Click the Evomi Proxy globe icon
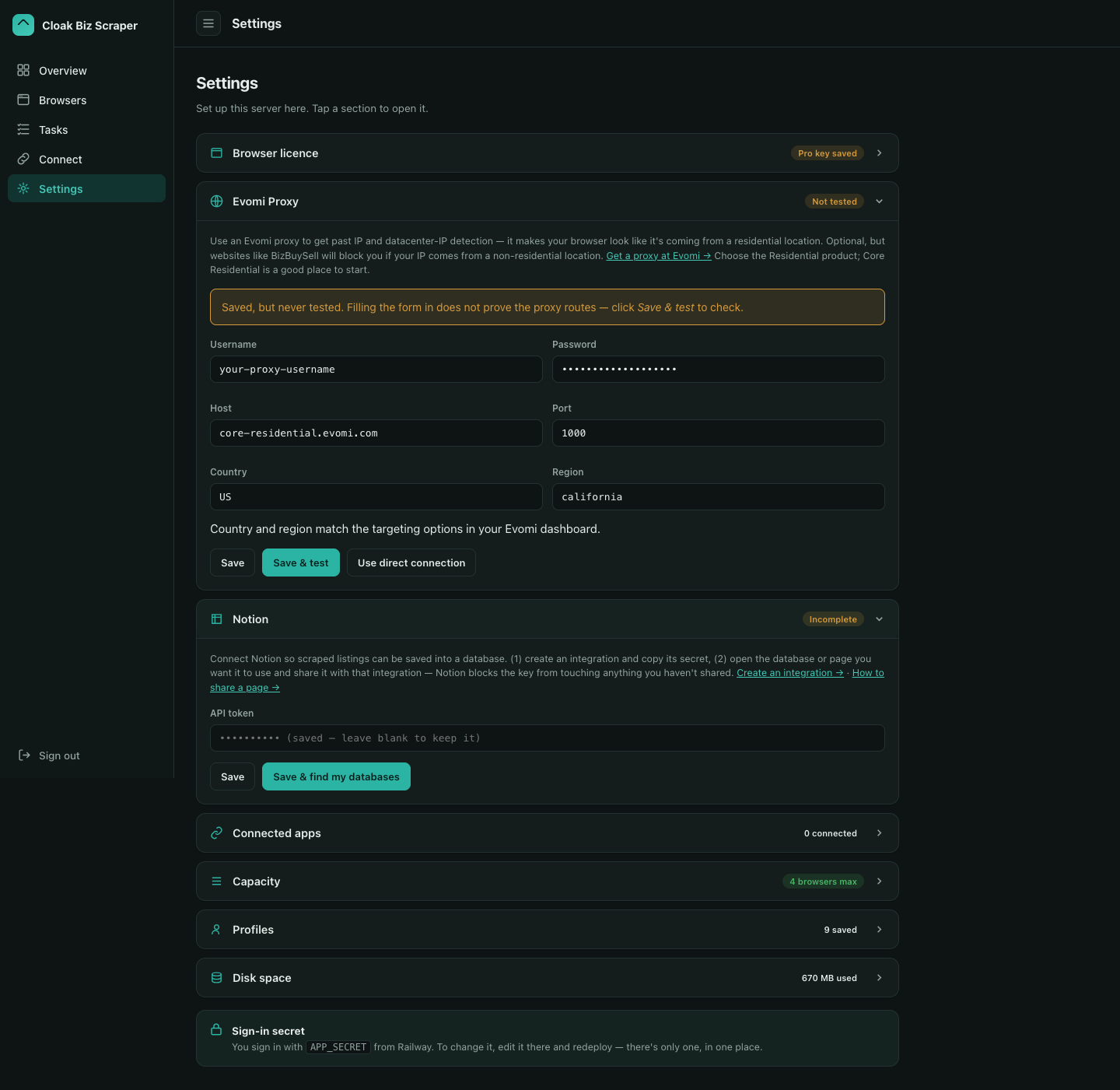The height and width of the screenshot is (1090, 1120). point(217,202)
